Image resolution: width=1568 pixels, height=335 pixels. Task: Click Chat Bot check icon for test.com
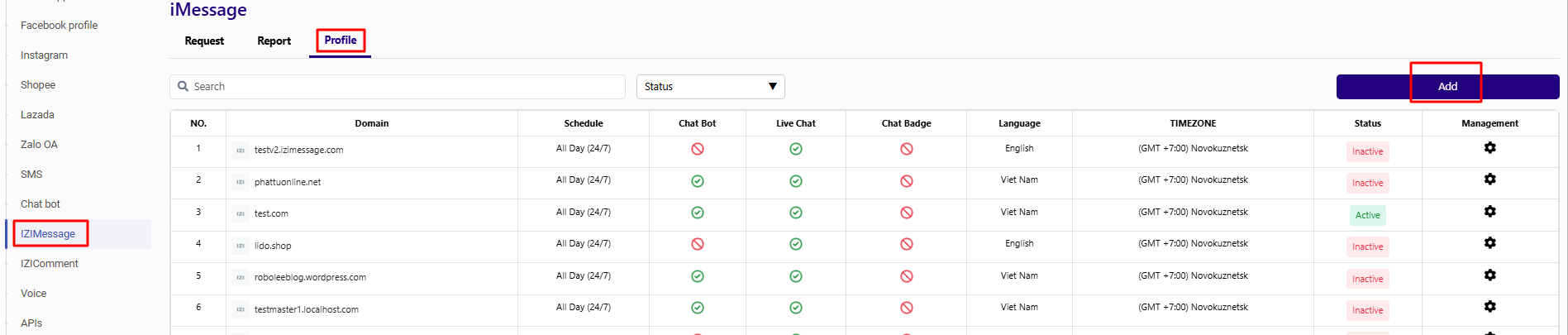(x=698, y=213)
